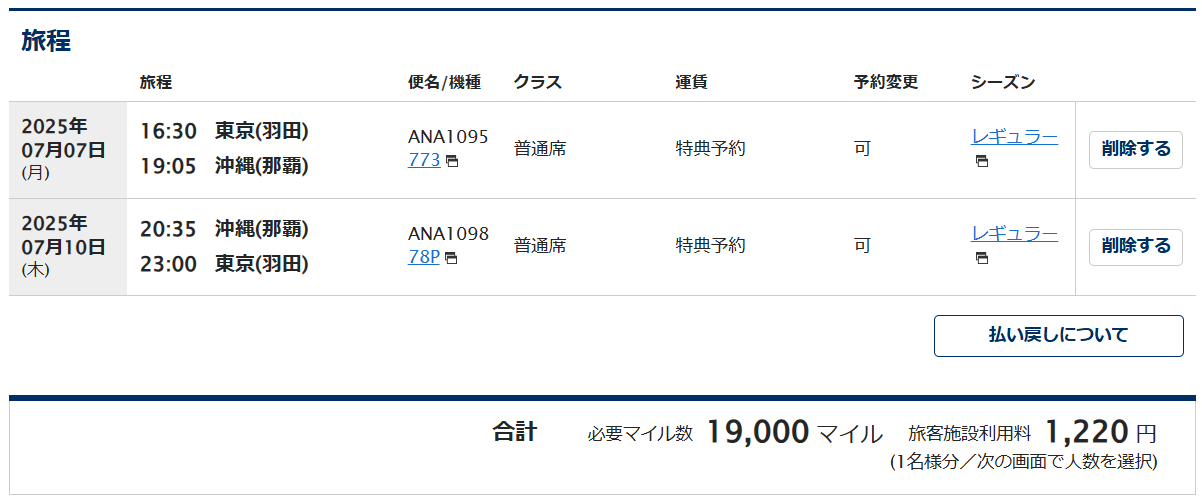Viewport: 1202px width, 498px height.
Task: Click the 便名/機種 column header
Action: coord(444,83)
